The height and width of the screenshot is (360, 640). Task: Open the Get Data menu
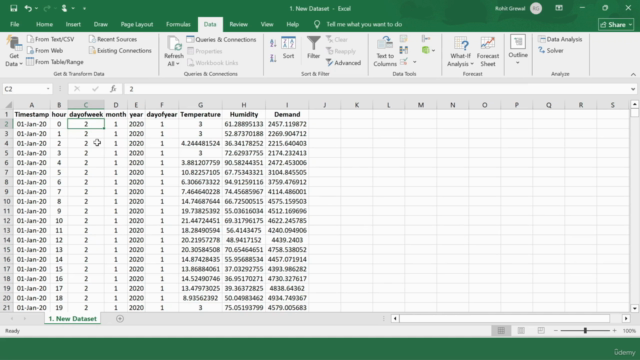(x=13, y=51)
